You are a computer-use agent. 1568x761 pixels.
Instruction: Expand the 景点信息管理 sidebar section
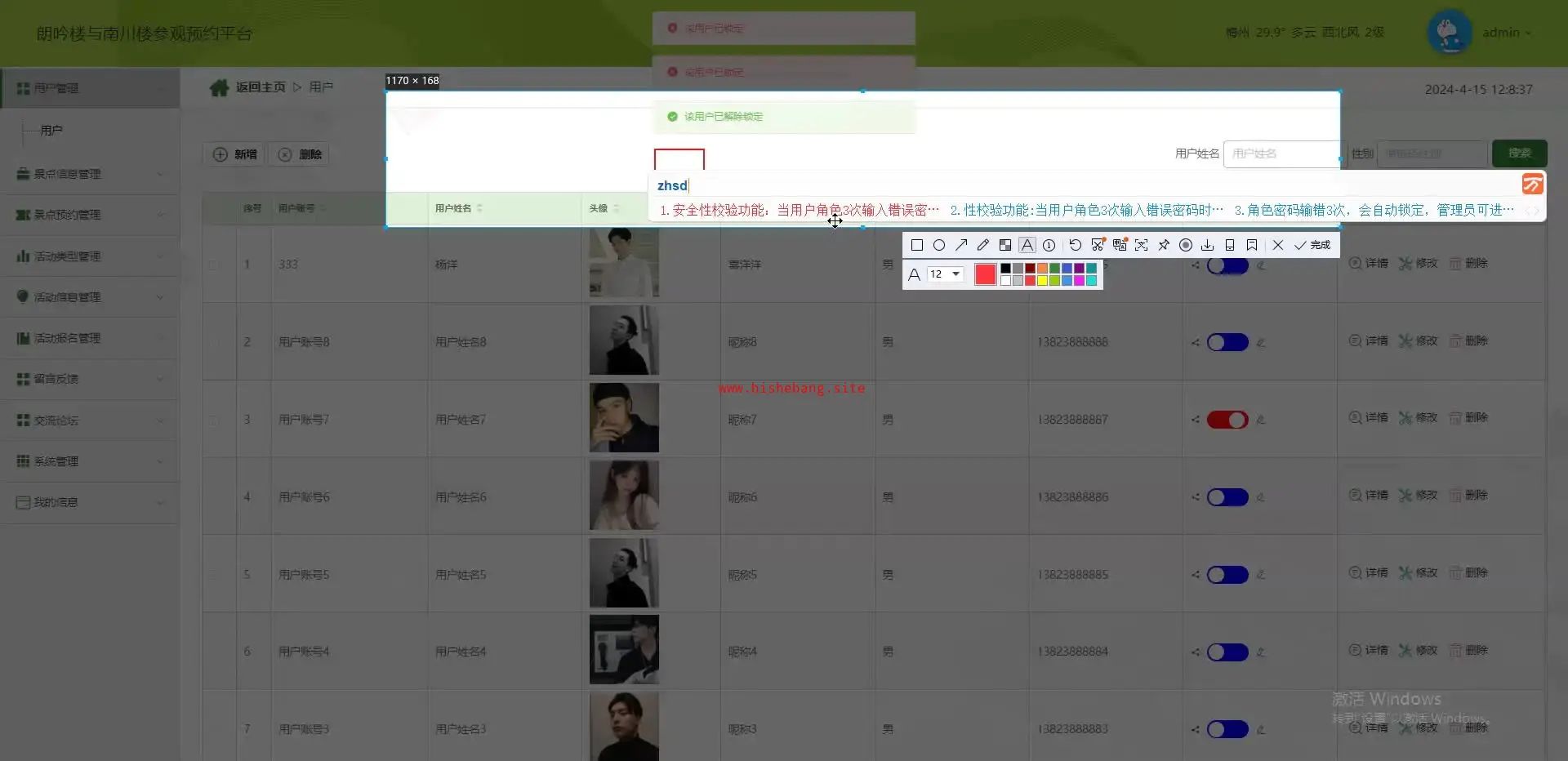coord(90,174)
